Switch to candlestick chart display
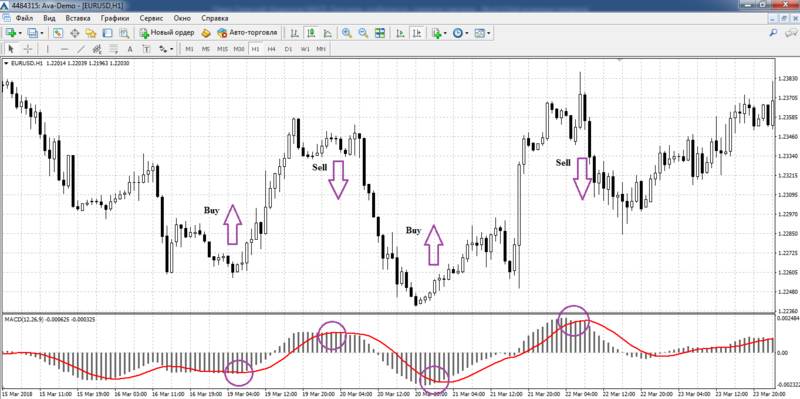Image resolution: width=800 pixels, height=399 pixels. 311,33
